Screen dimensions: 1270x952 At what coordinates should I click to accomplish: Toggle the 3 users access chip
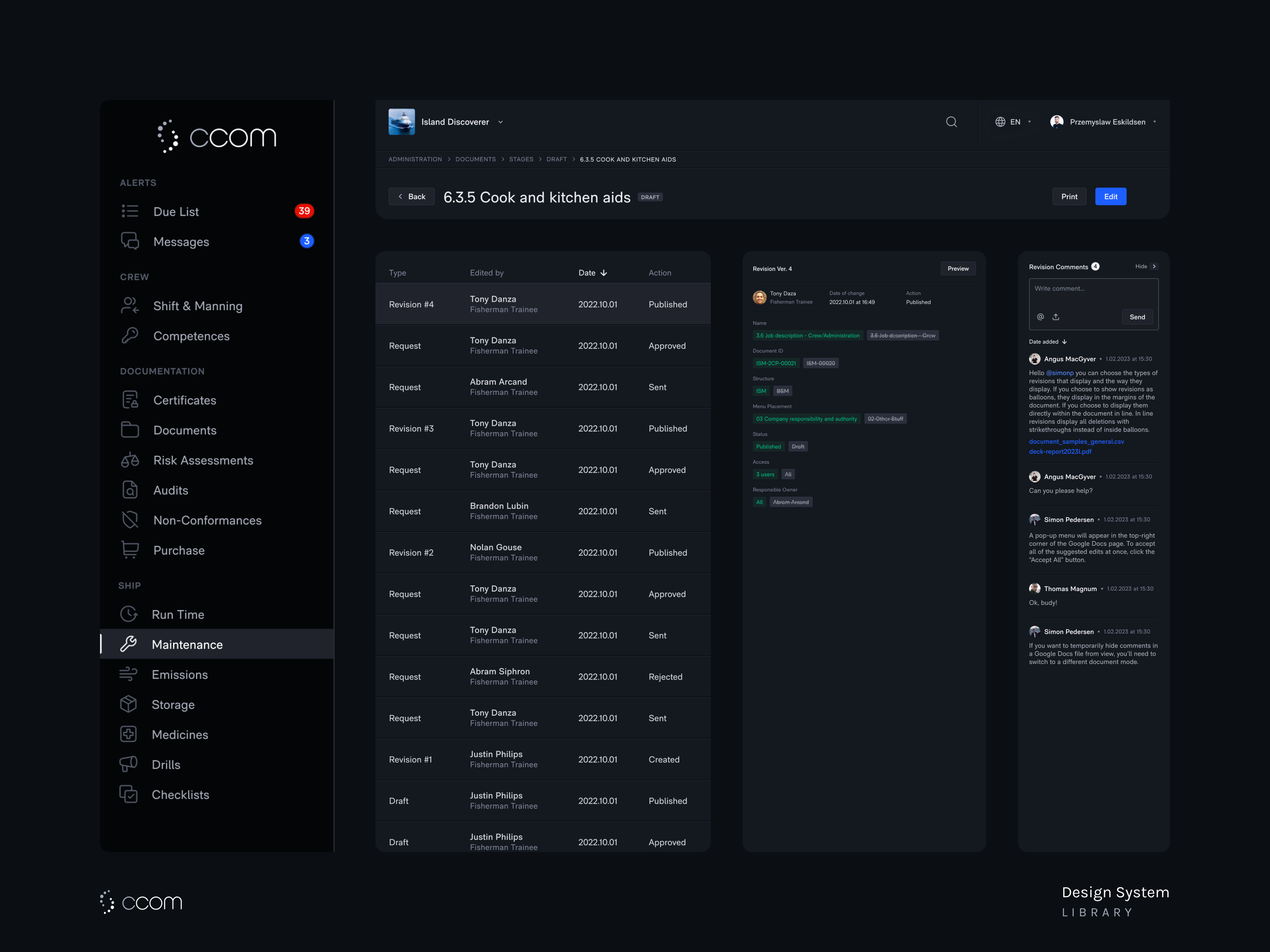tap(765, 474)
